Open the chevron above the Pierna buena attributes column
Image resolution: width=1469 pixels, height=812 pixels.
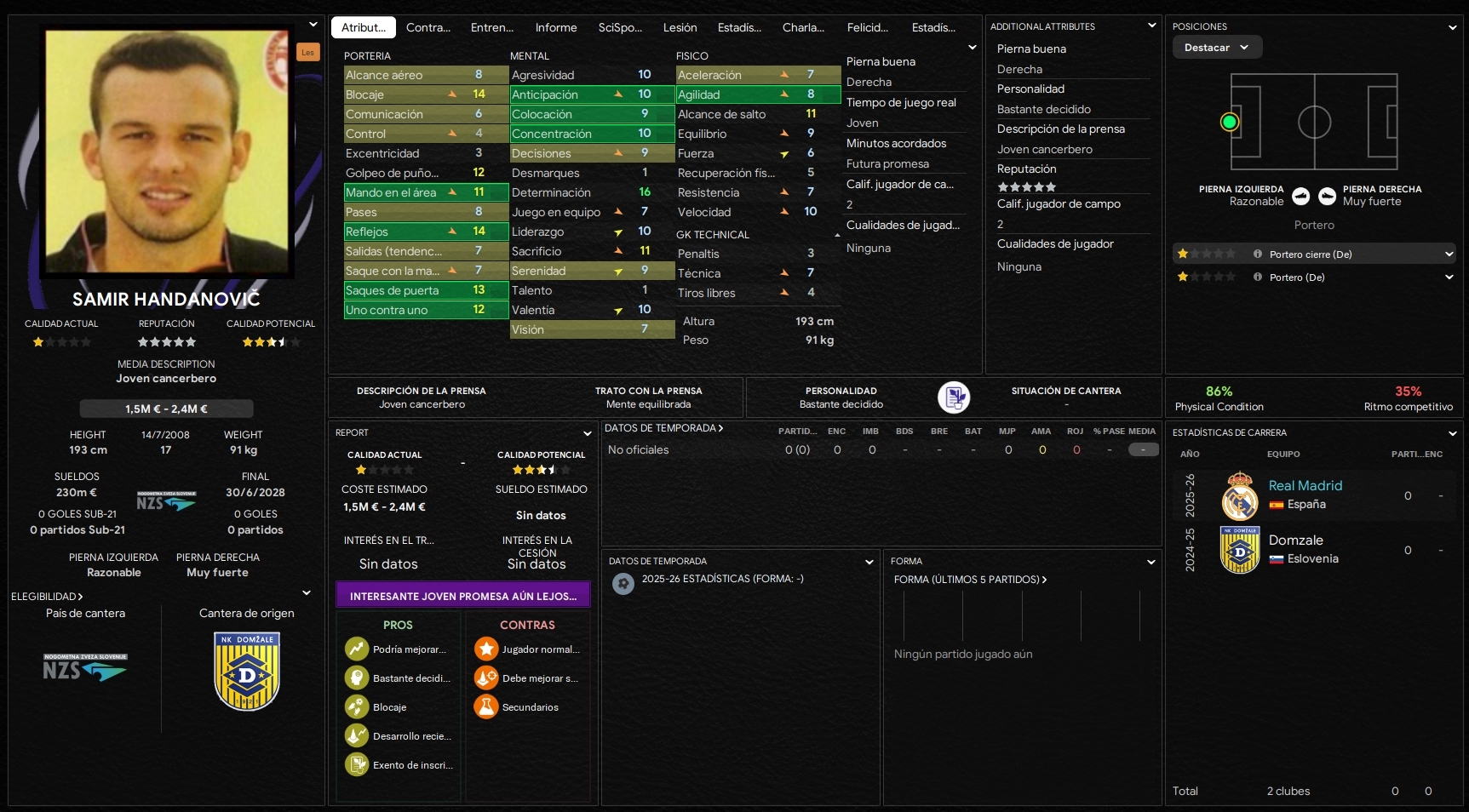point(973,48)
